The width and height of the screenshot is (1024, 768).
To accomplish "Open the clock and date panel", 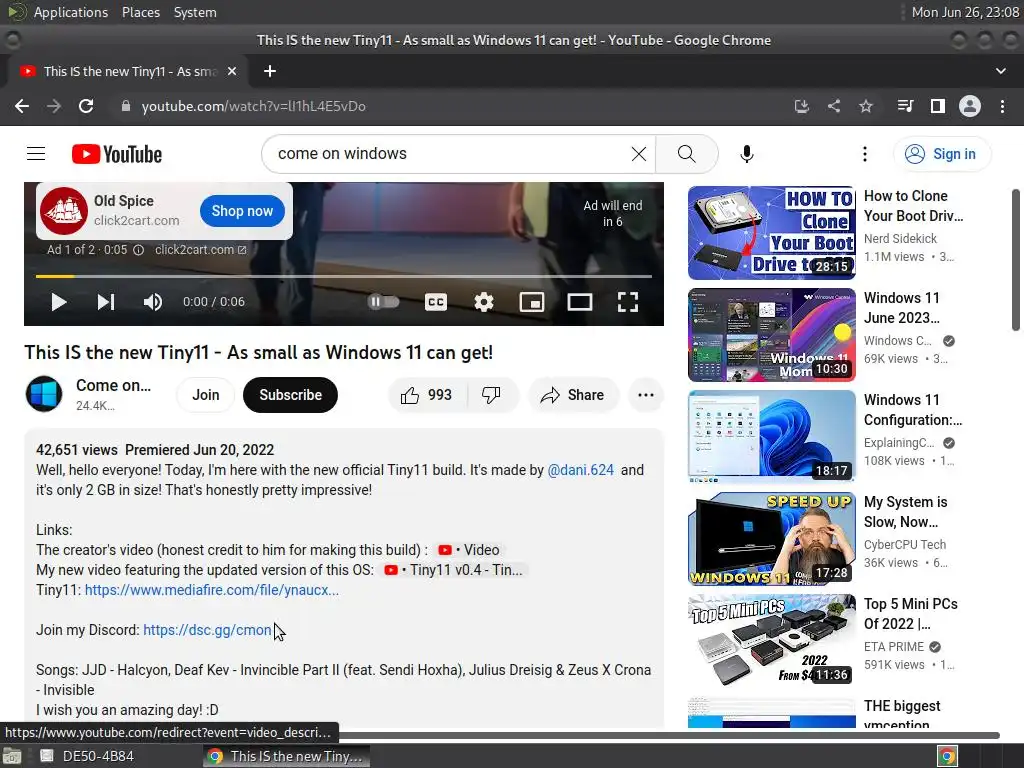I will tap(965, 12).
